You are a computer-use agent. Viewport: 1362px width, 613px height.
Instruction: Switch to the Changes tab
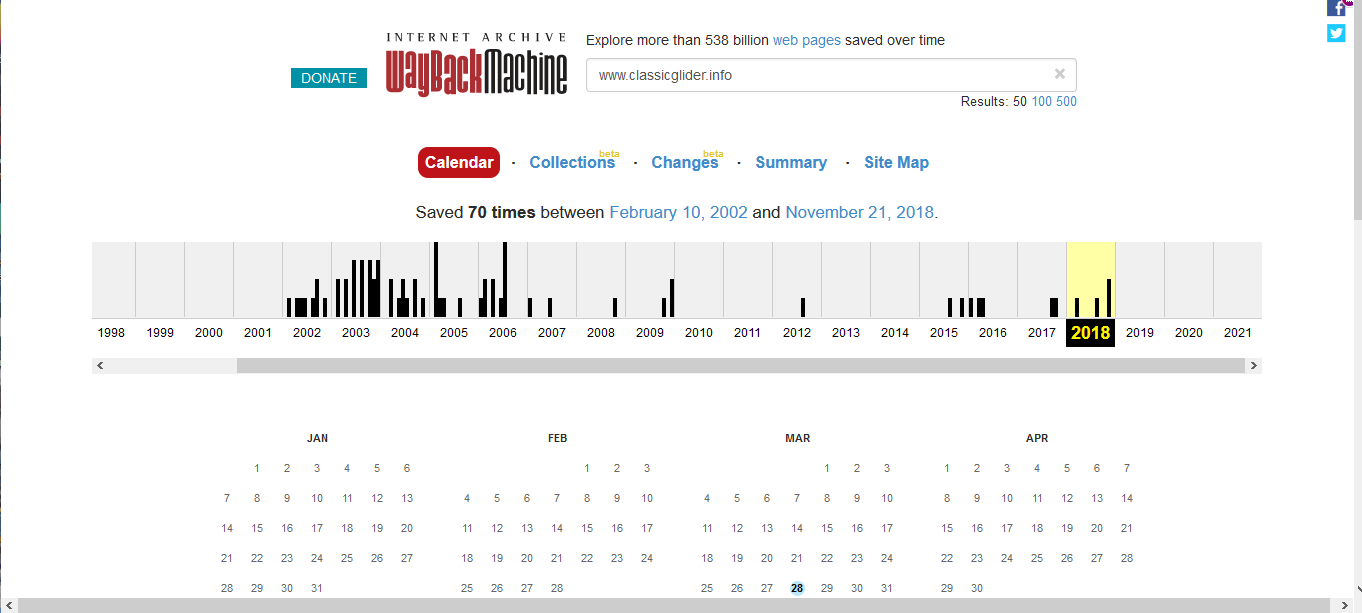point(684,163)
